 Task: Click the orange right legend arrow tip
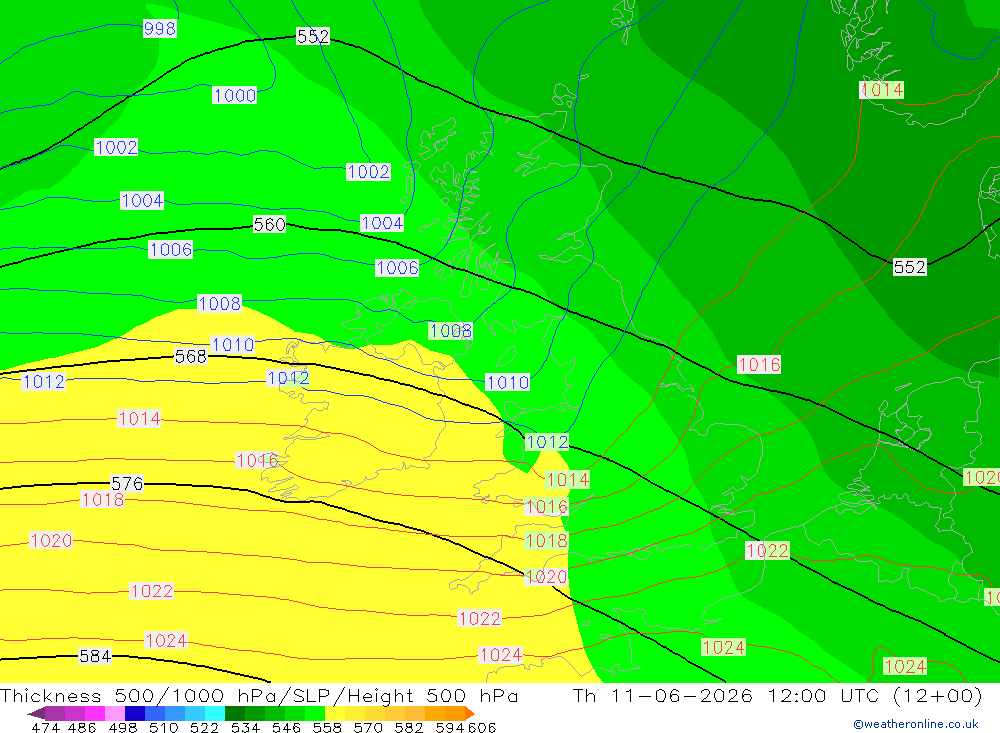[470, 713]
